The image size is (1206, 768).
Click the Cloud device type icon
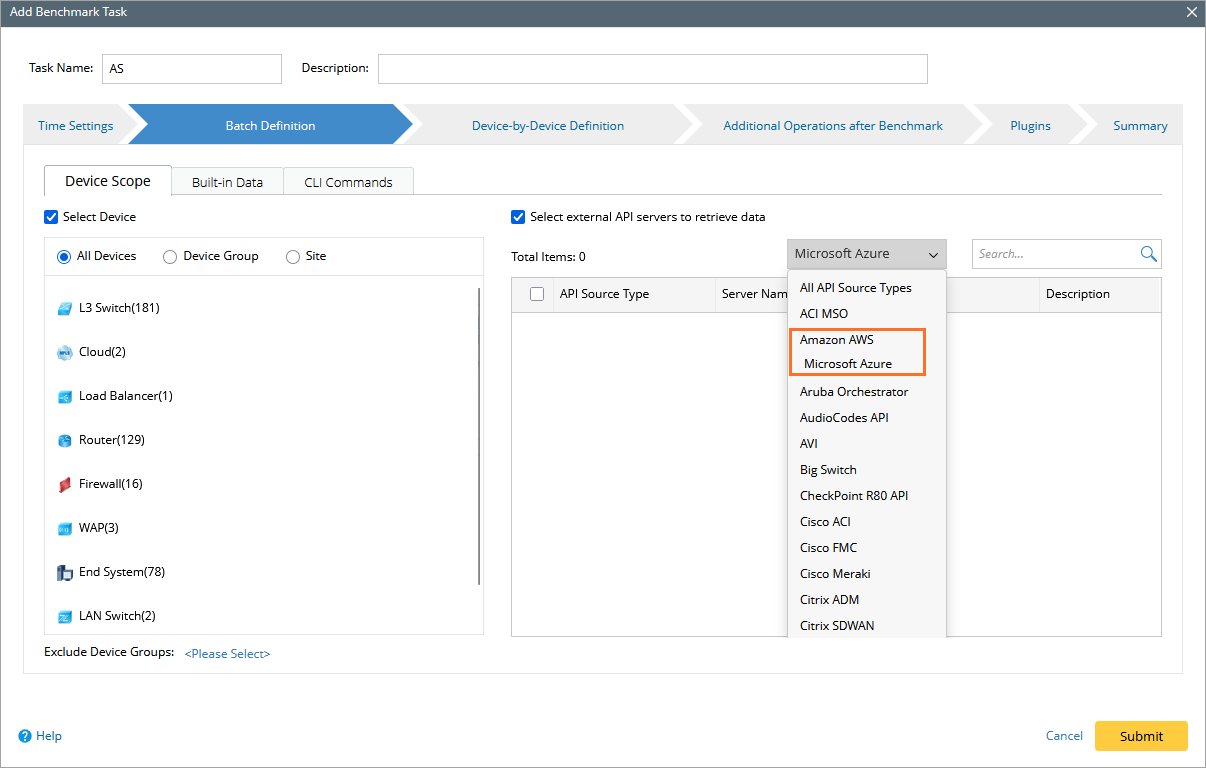[x=64, y=352]
